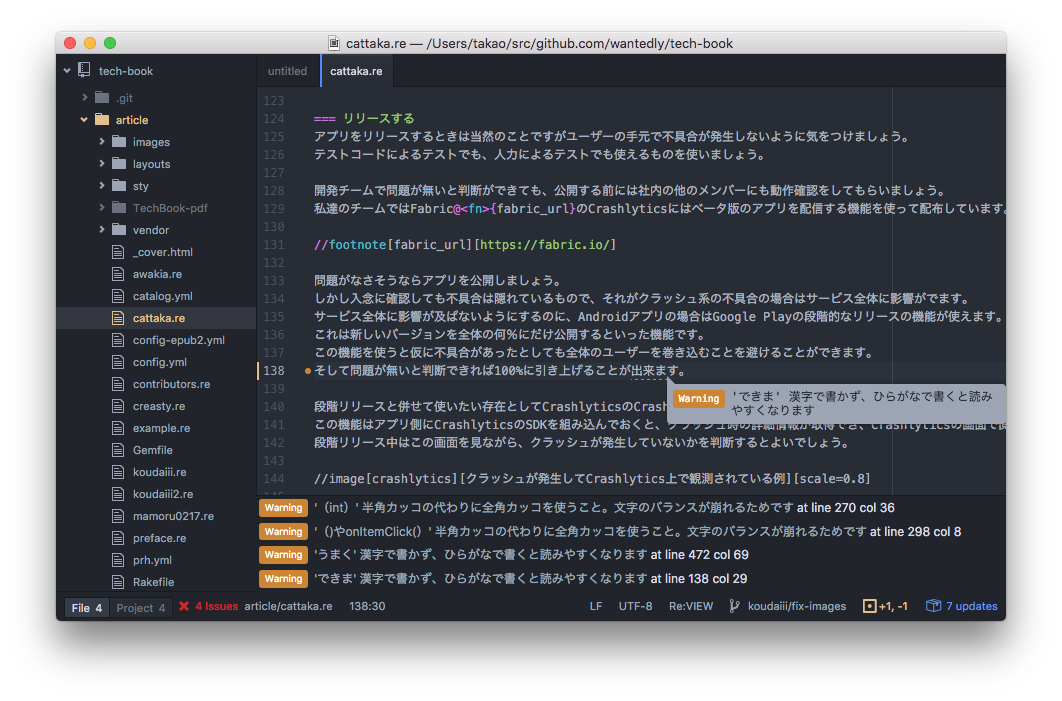Expand the .git folder
The width and height of the screenshot is (1062, 701).
pyautogui.click(x=84, y=98)
